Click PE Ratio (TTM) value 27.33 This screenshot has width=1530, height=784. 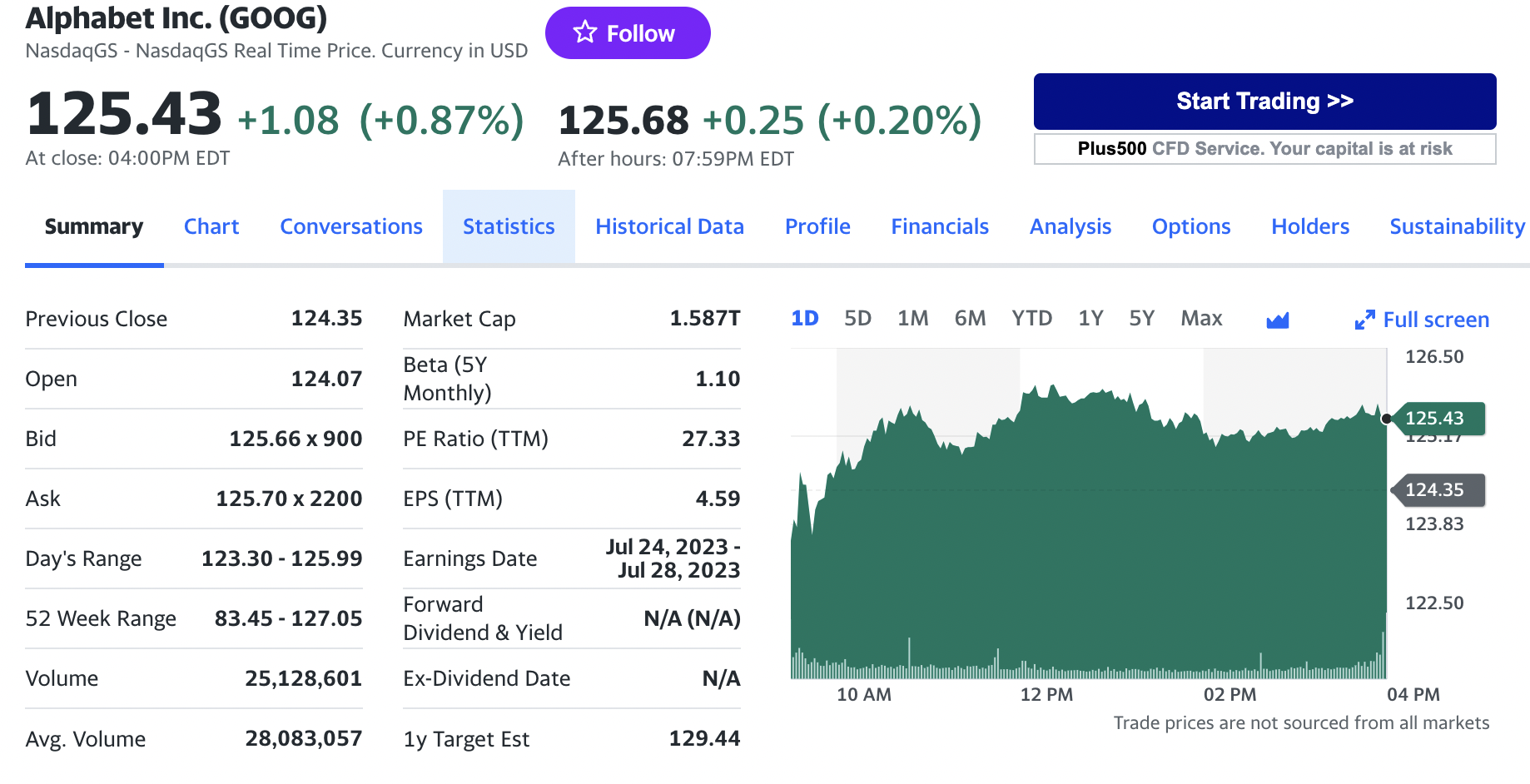(711, 439)
